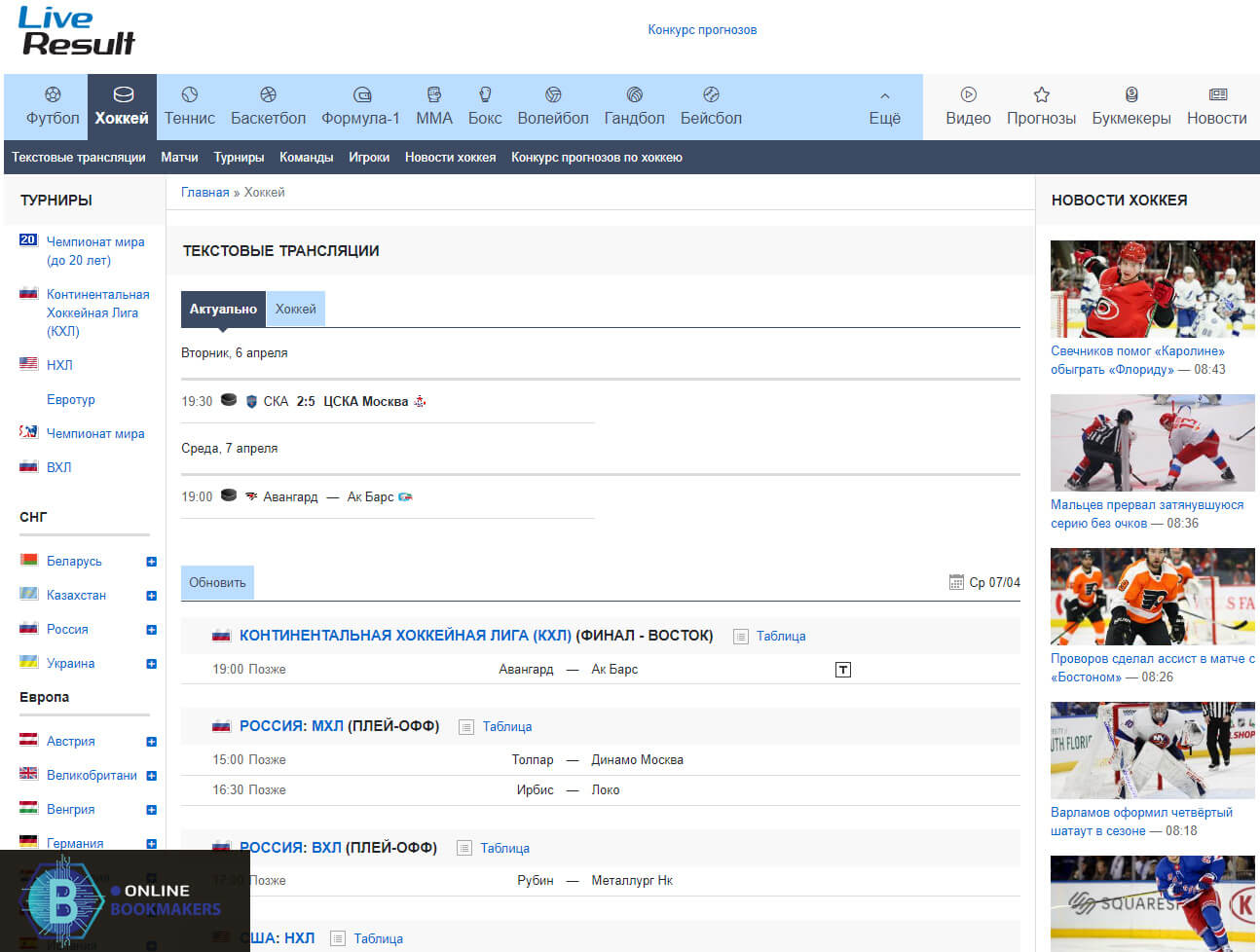Switch to the Актуально tab

tap(223, 309)
